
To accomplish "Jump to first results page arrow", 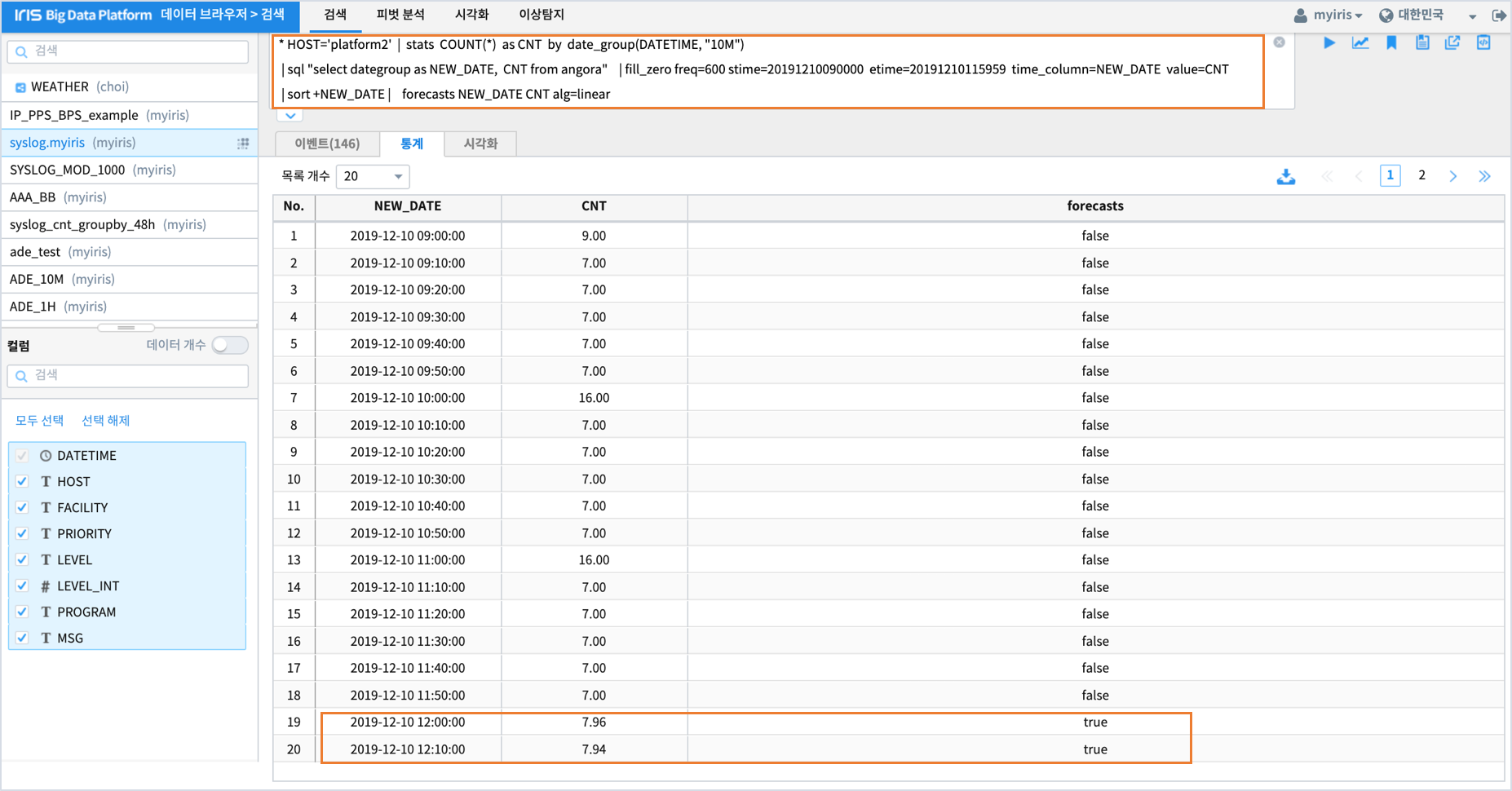I will pos(1327,176).
